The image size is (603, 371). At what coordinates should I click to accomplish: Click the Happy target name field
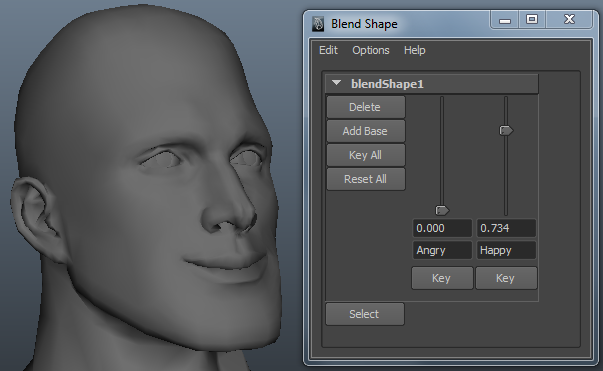click(x=506, y=250)
